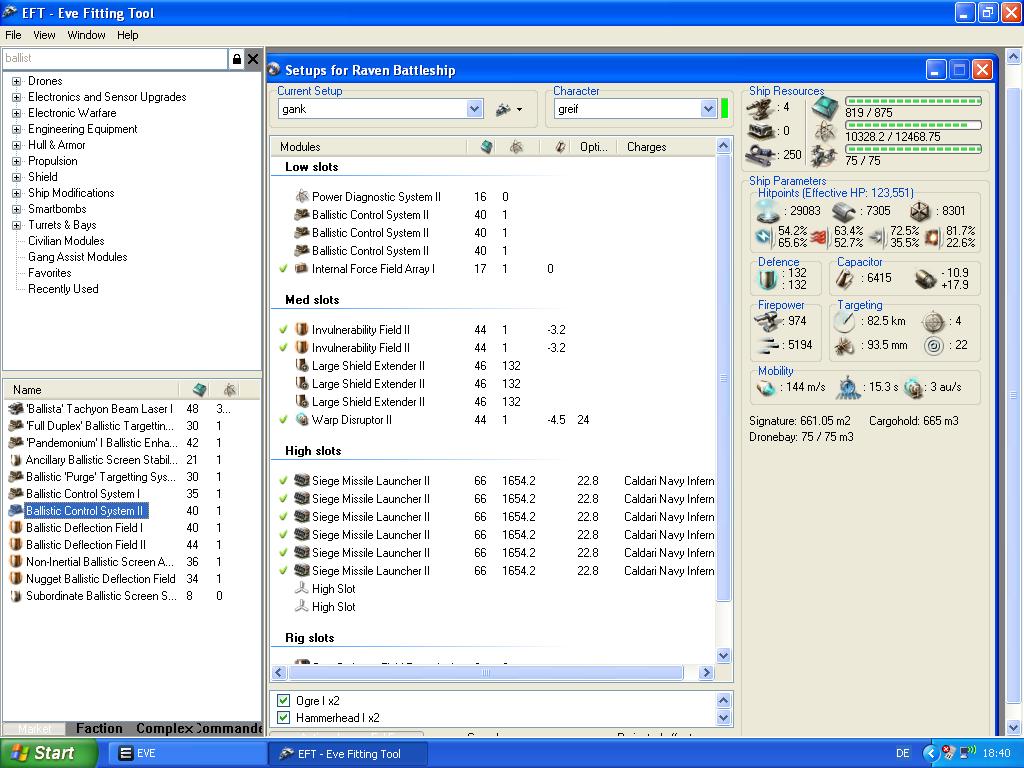Click the Charges column header
Viewport: 1024px width, 768px height.
coord(664,147)
